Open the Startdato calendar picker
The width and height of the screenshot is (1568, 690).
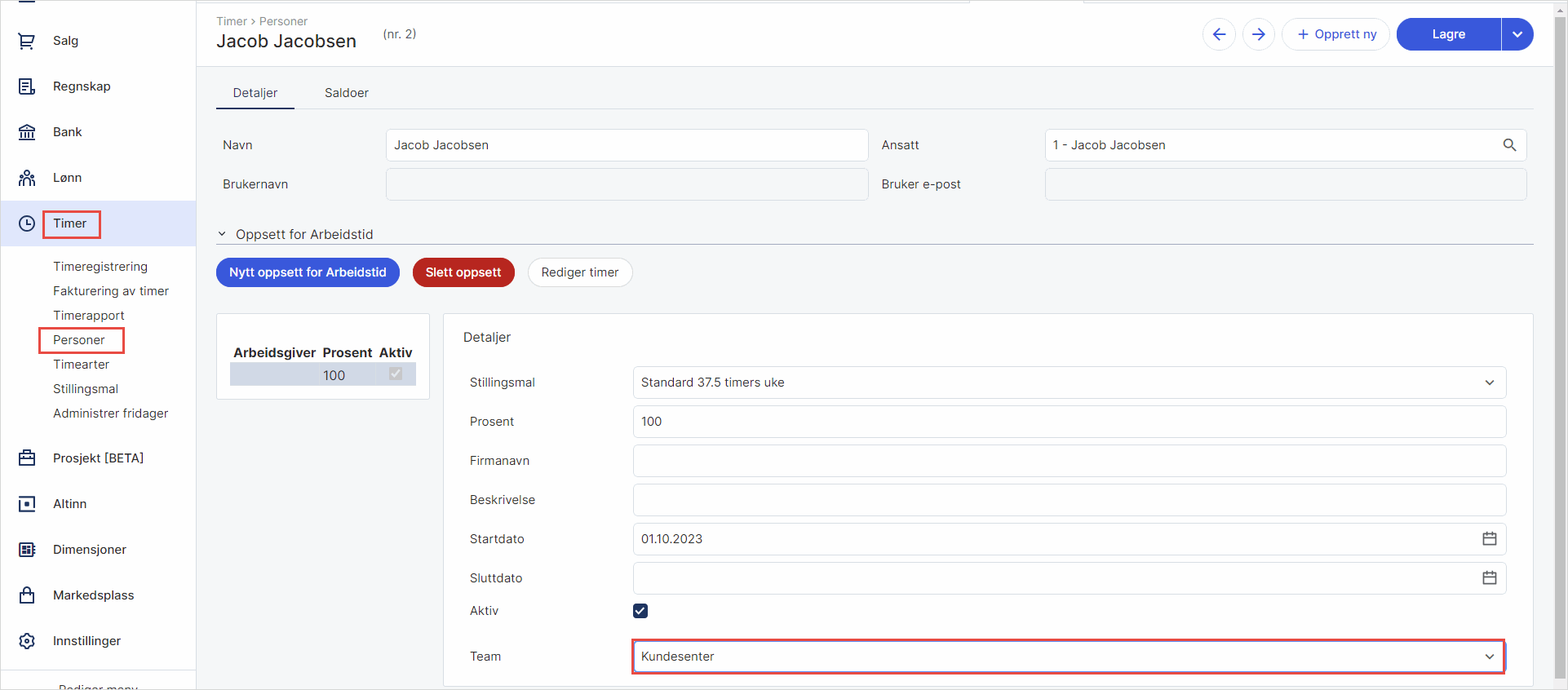(1489, 539)
